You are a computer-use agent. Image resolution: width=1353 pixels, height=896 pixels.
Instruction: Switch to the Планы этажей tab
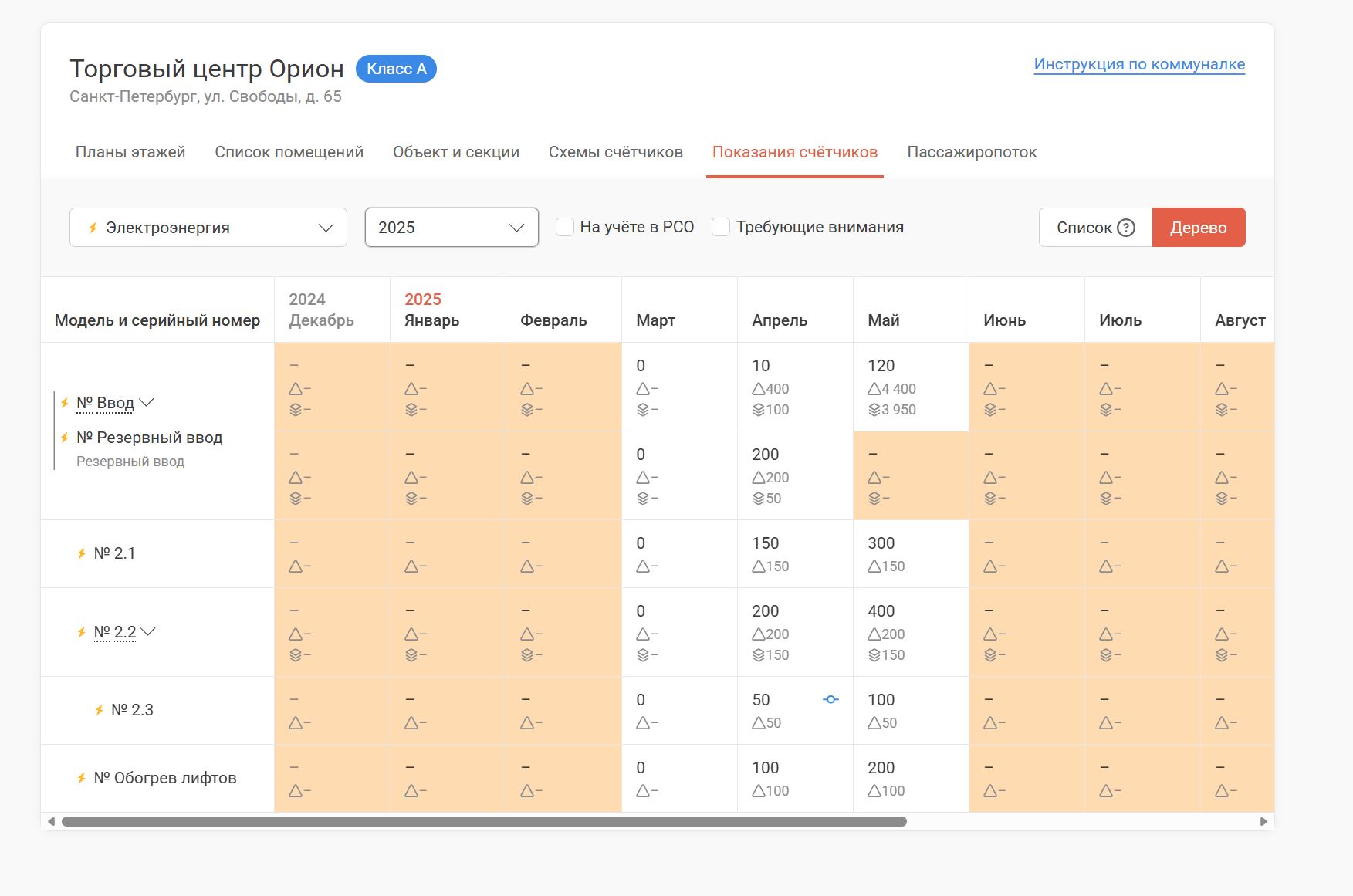[x=130, y=152]
